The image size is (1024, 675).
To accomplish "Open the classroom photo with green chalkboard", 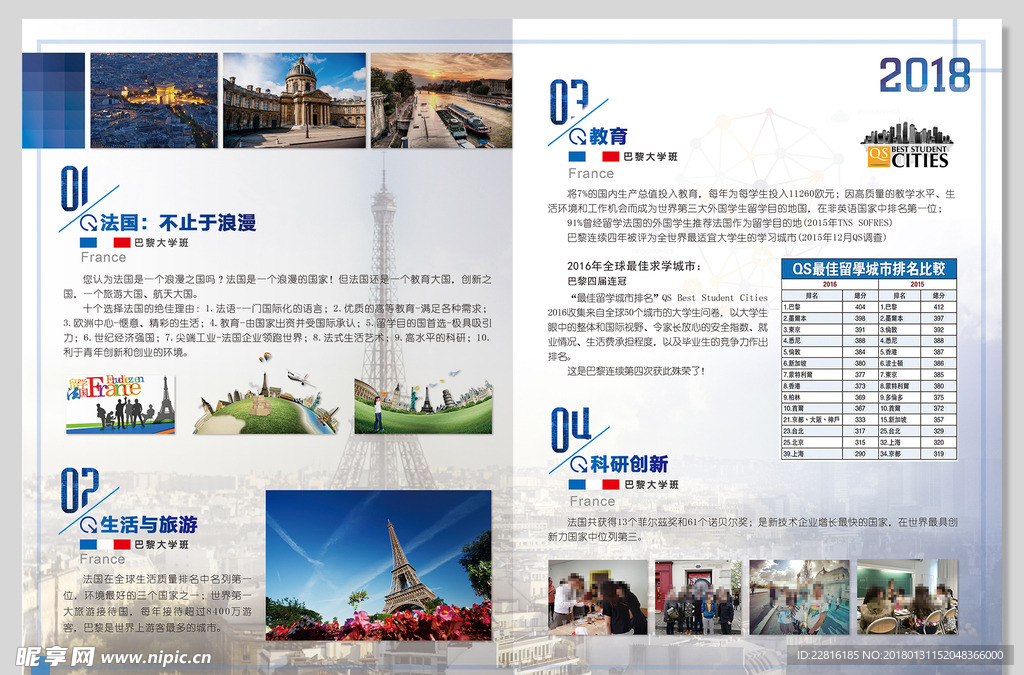I will pyautogui.click(x=908, y=597).
